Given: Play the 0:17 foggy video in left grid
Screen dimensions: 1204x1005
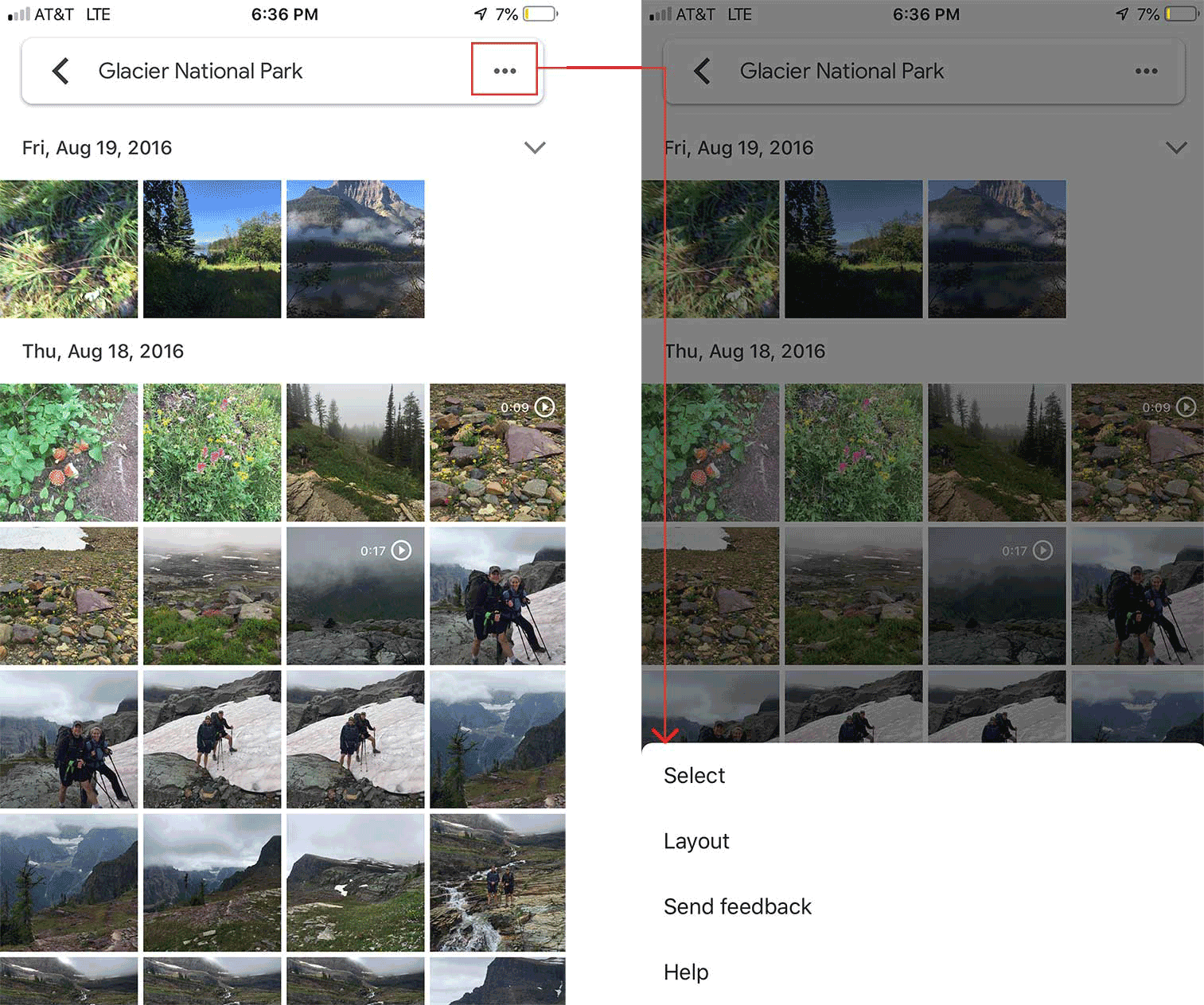Looking at the screenshot, I should 355,595.
